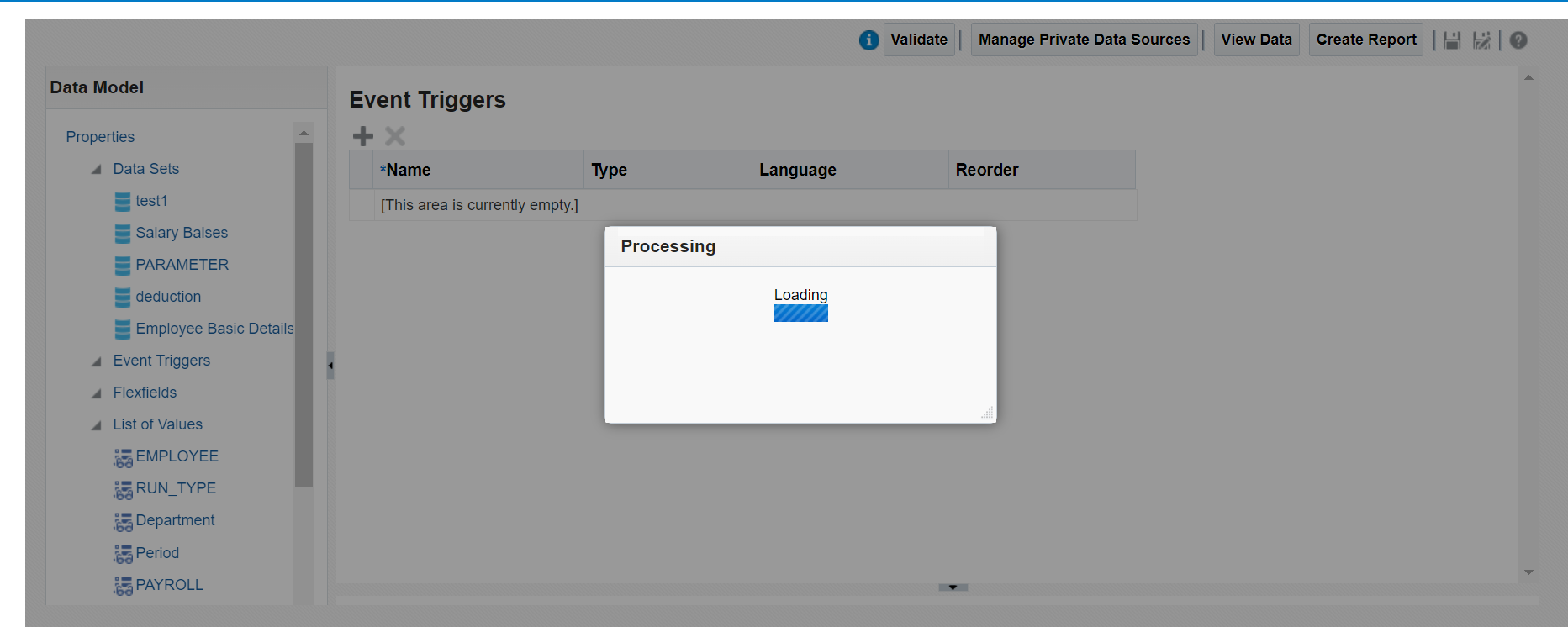This screenshot has height=627, width=1568.
Task: Open the test1 data set
Action: point(151,201)
